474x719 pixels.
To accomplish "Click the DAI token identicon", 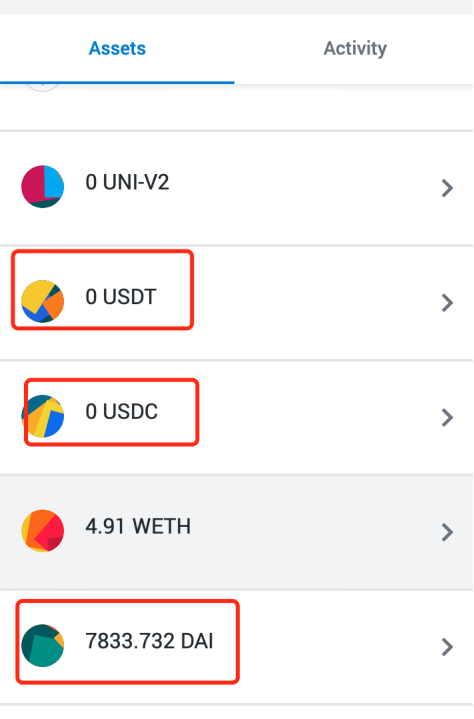I will click(43, 645).
